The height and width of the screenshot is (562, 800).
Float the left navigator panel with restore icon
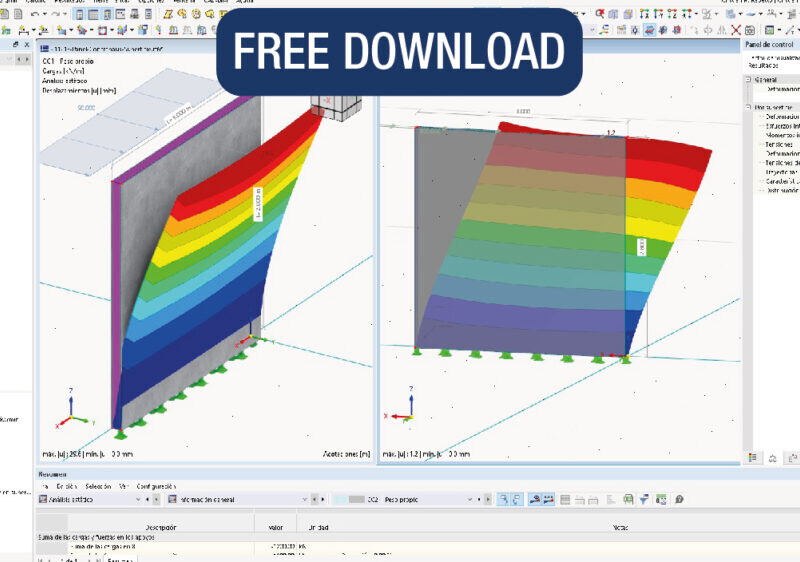pyautogui.click(x=15, y=45)
